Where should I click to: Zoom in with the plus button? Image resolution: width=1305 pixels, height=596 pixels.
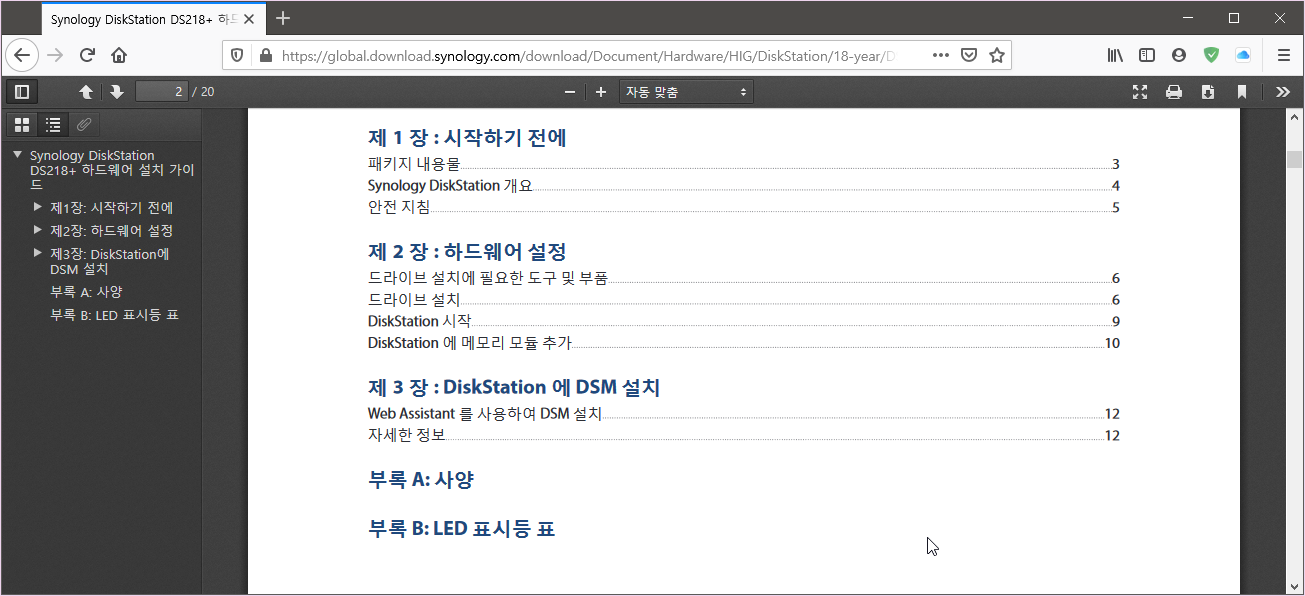601,92
